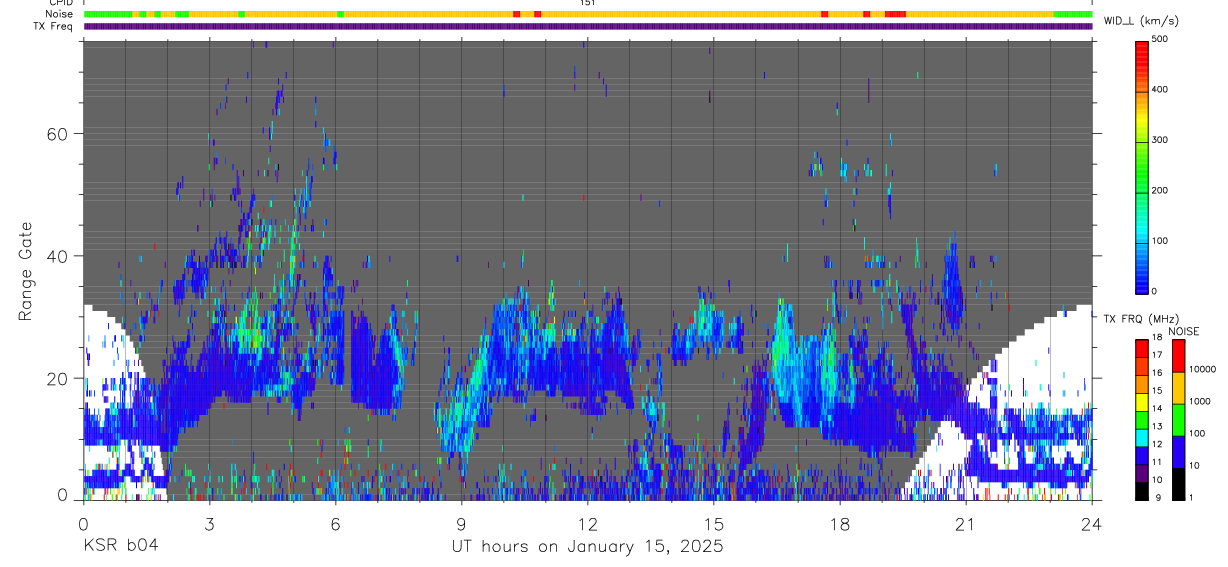Click x-axis tick label '24'
Screen dimensions: 1228x567
1091,524
